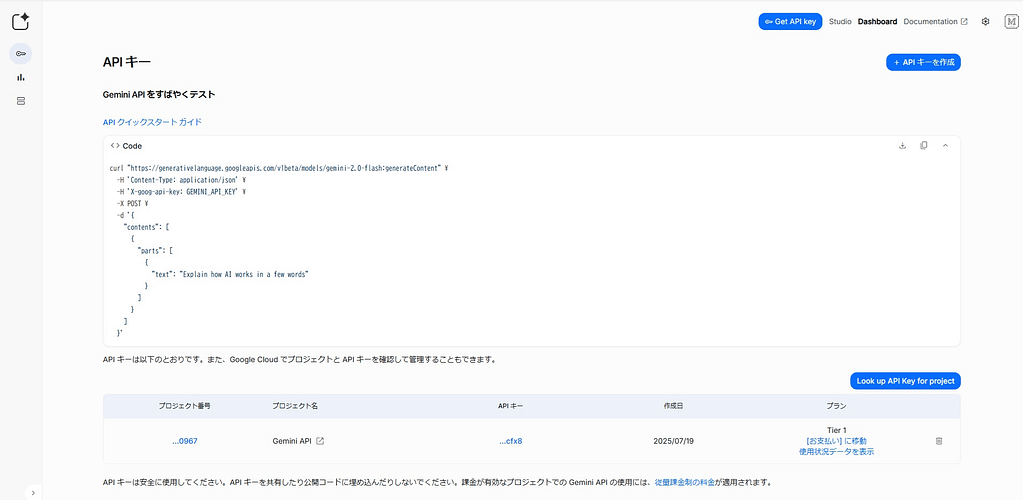The width and height of the screenshot is (1023, 500).
Task: Click the "Explain how AI works" text line
Action: [230, 275]
